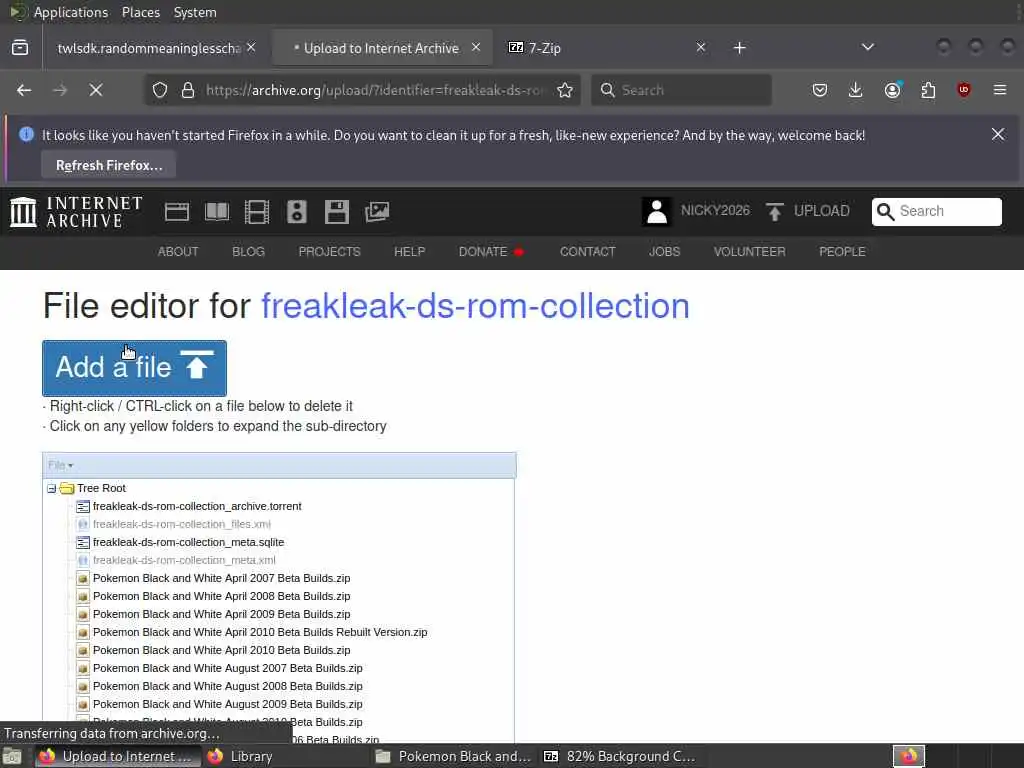Open the CONTACT navigation link
The width and height of the screenshot is (1024, 768).
(x=587, y=252)
